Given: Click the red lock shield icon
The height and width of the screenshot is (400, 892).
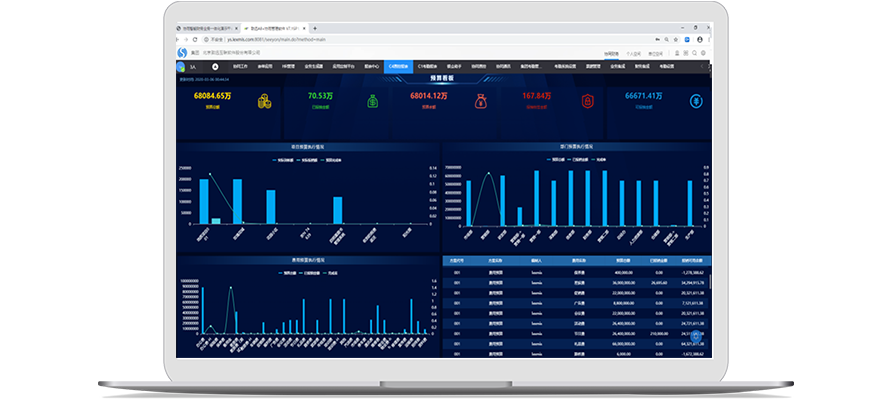Looking at the screenshot, I should (x=588, y=100).
